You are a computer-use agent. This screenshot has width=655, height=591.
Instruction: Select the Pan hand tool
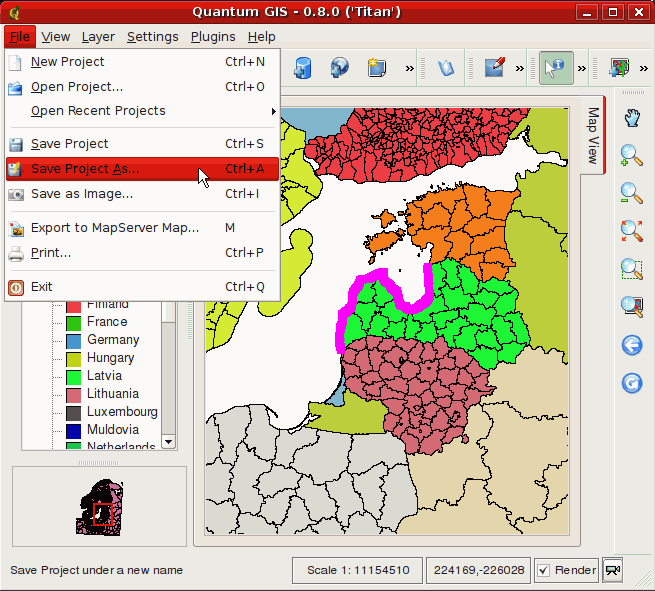pyautogui.click(x=632, y=118)
